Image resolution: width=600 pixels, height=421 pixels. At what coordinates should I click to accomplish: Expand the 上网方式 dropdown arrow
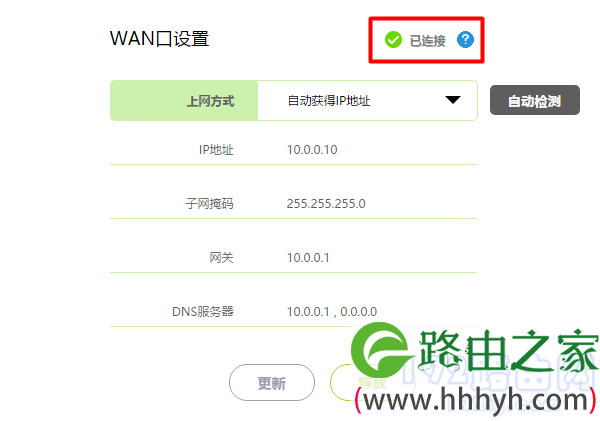tap(453, 100)
